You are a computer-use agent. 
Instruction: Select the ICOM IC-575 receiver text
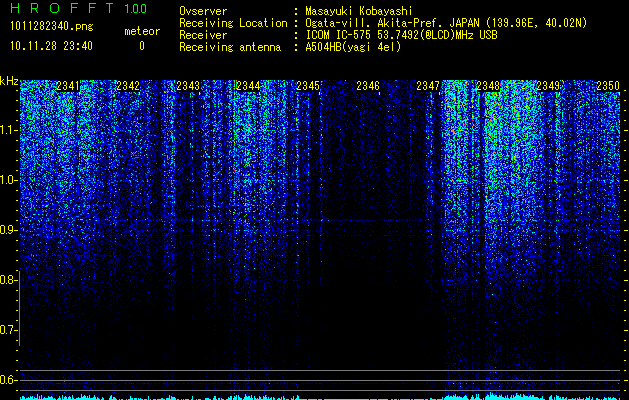pos(402,35)
